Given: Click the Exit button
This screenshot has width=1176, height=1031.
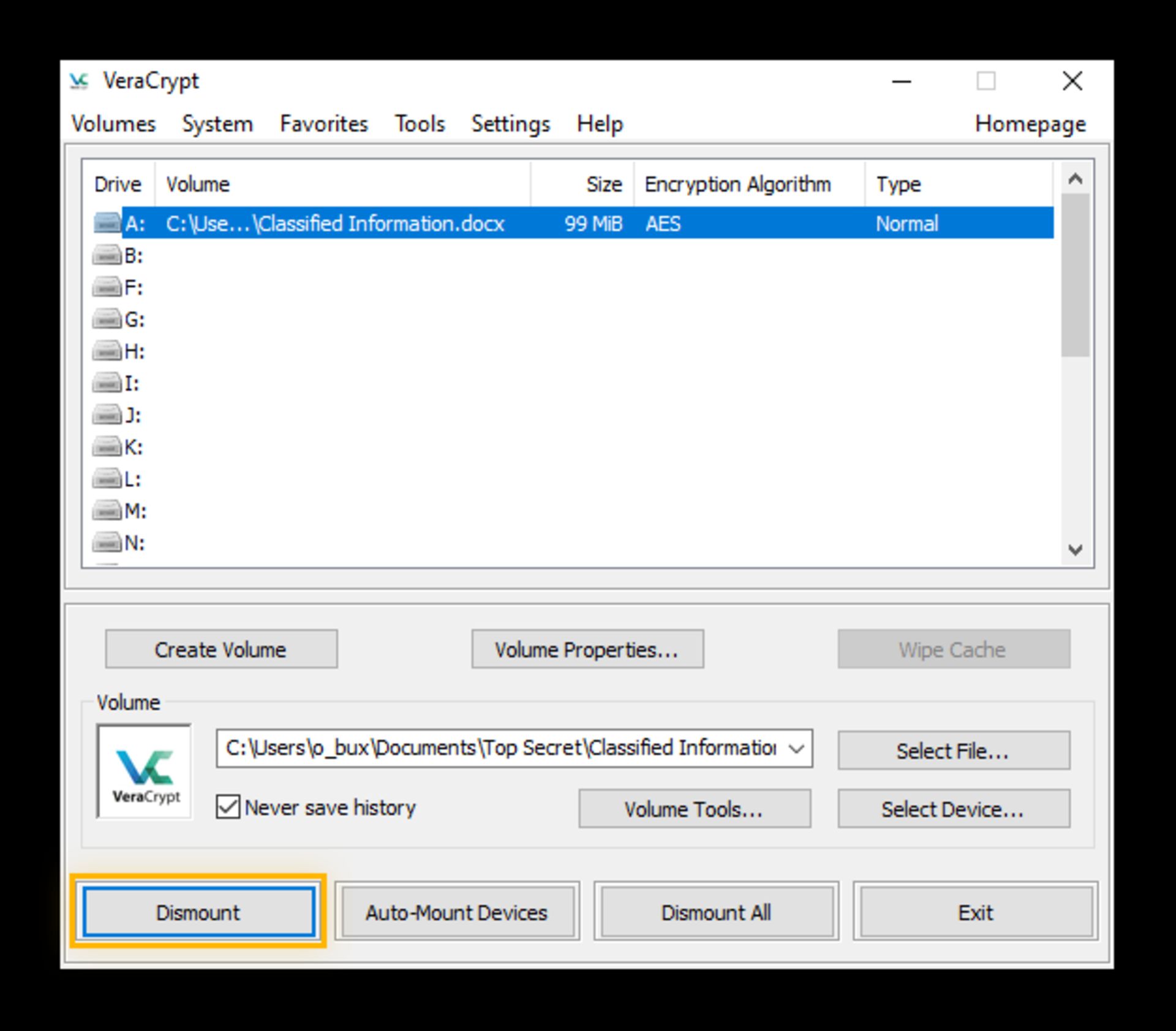Looking at the screenshot, I should pos(976,912).
